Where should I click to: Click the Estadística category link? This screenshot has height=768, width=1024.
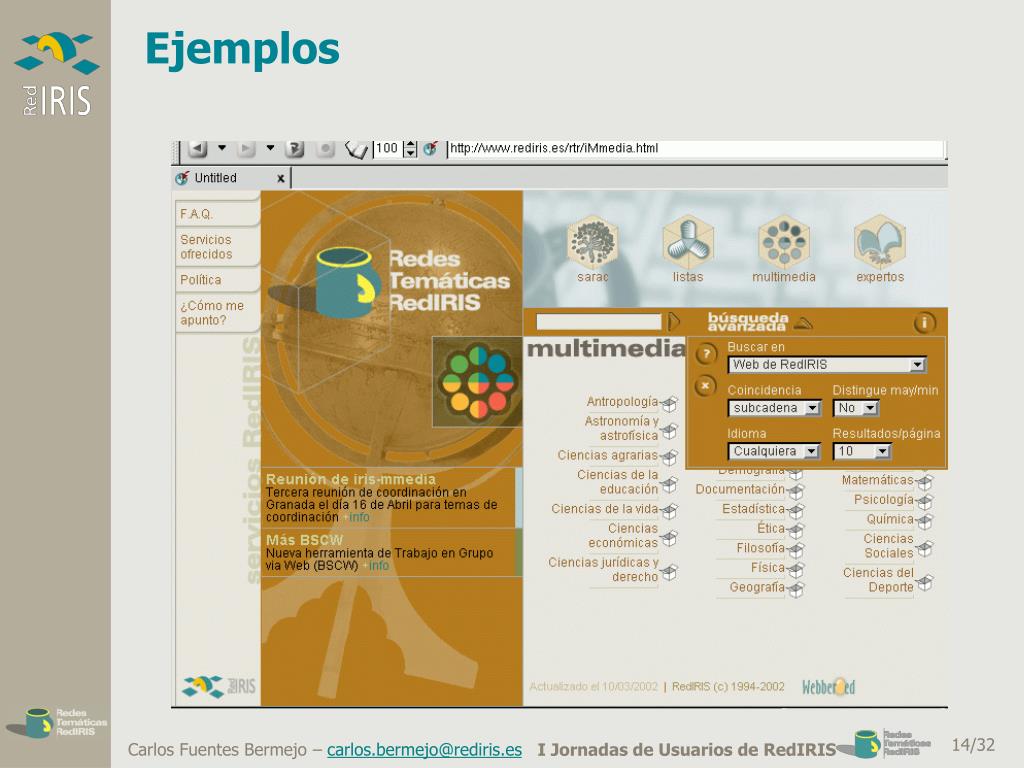754,509
